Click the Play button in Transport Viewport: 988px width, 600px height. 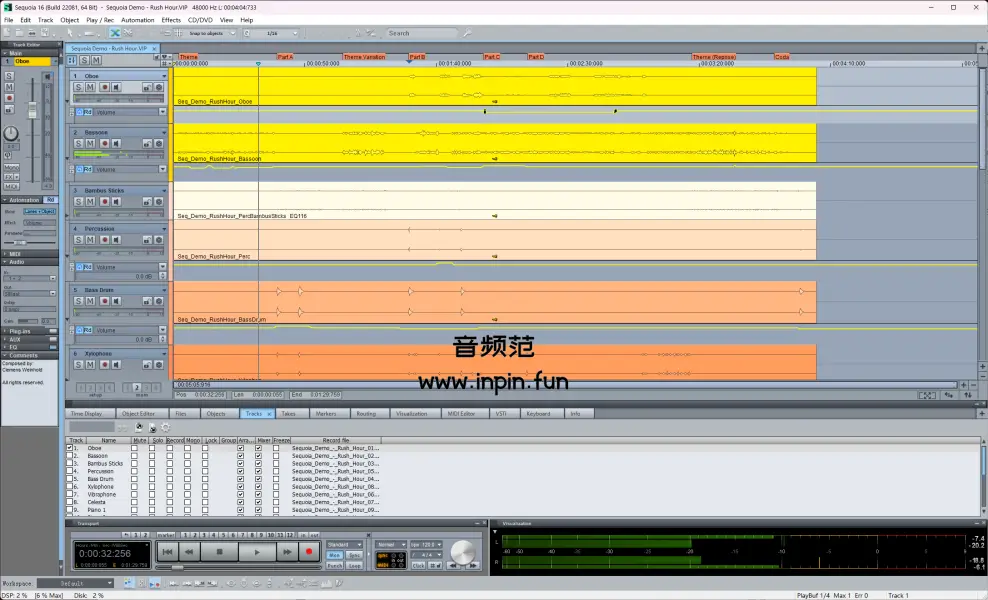tap(257, 552)
